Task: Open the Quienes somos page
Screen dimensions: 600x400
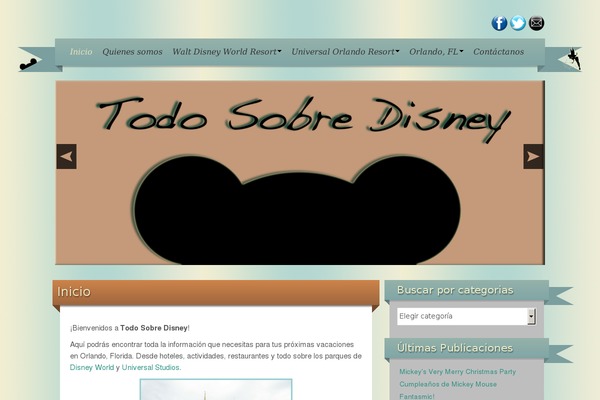Action: pos(132,52)
